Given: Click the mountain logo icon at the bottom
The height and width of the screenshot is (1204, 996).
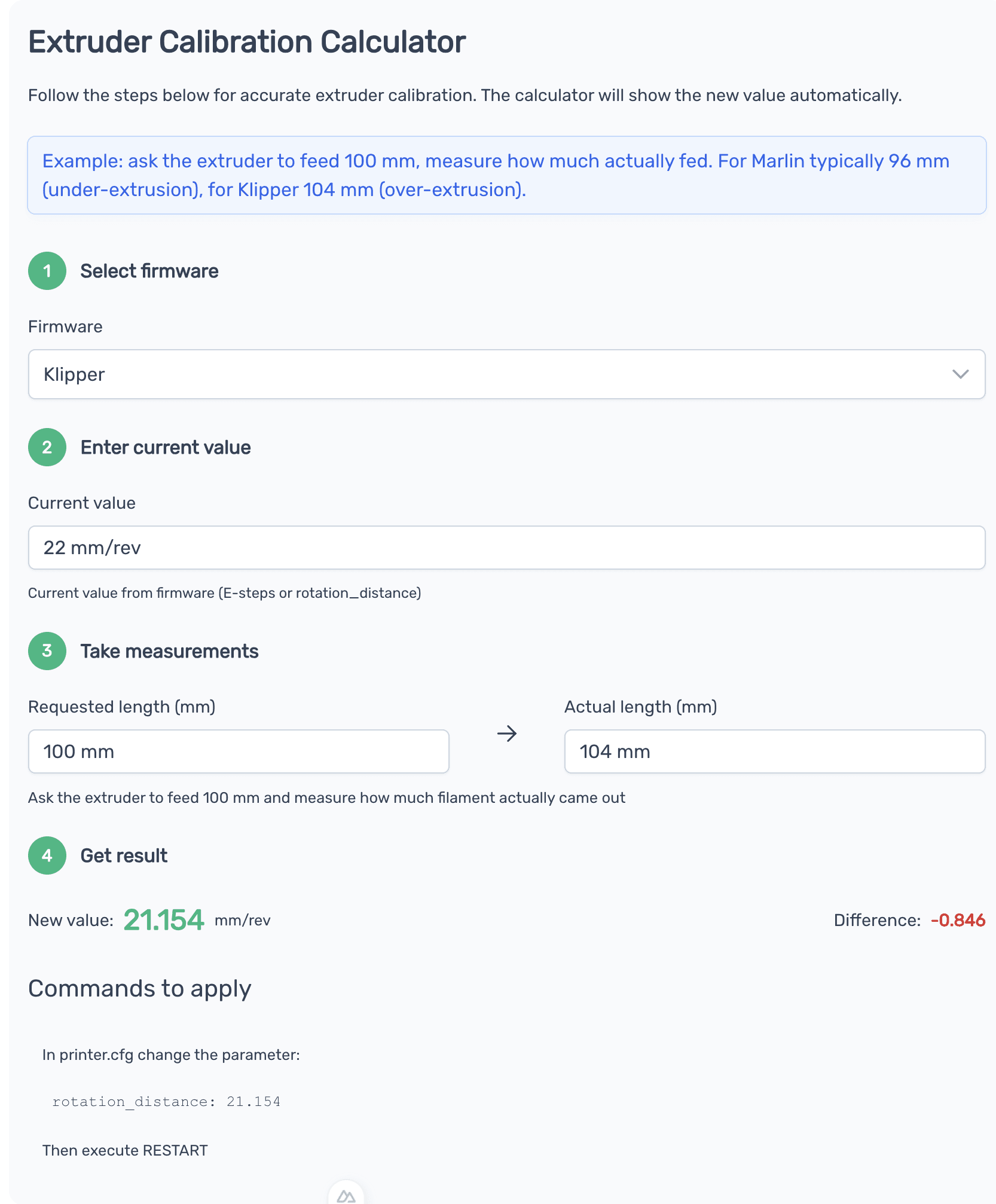Looking at the screenshot, I should [346, 1196].
